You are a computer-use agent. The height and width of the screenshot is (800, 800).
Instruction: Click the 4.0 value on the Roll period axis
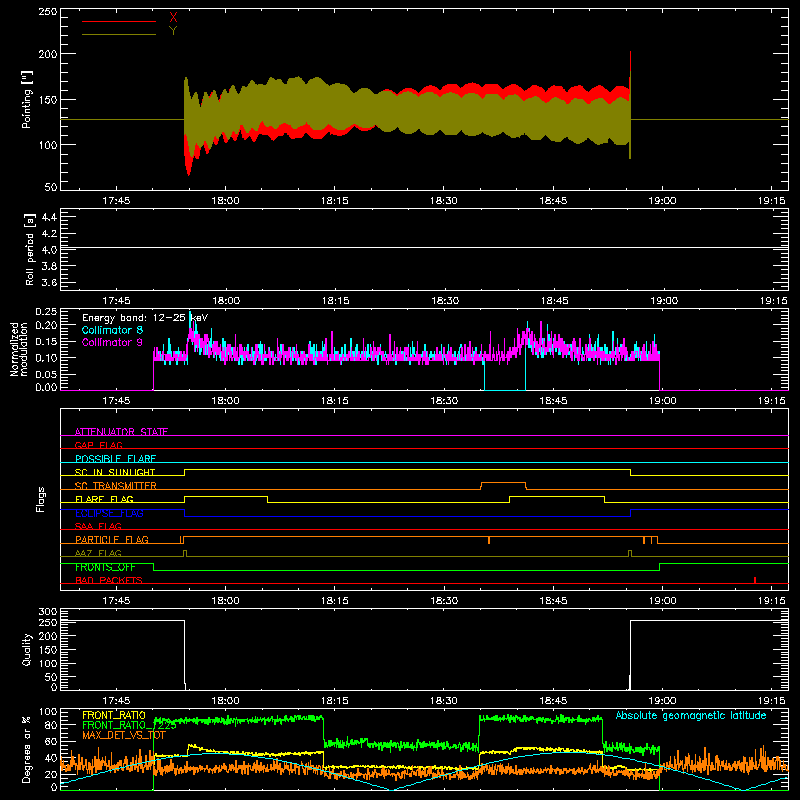[49, 249]
